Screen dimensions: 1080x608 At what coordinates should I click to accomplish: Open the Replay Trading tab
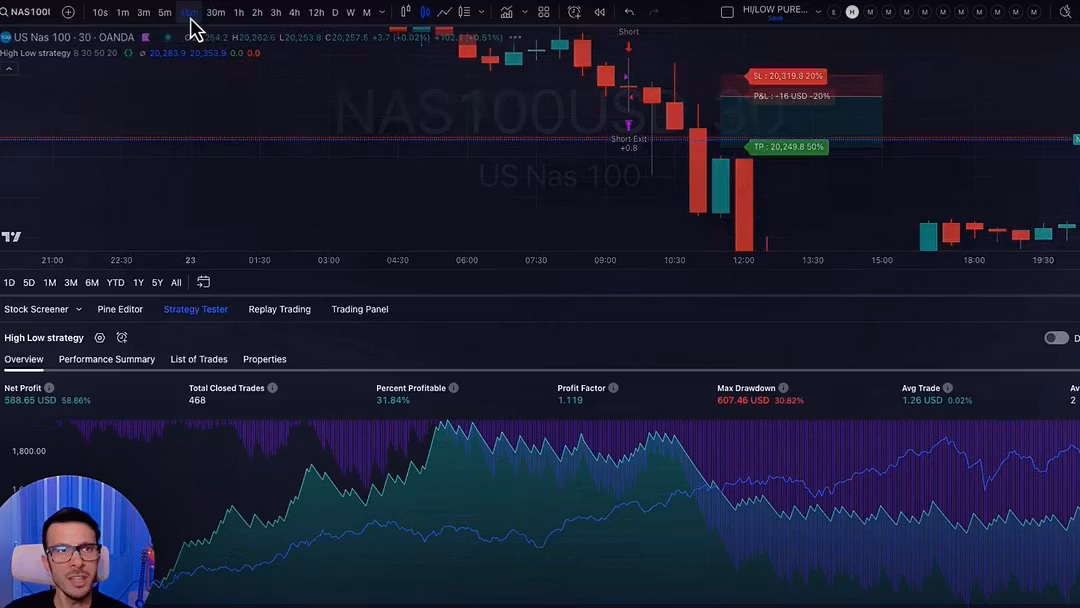click(280, 310)
